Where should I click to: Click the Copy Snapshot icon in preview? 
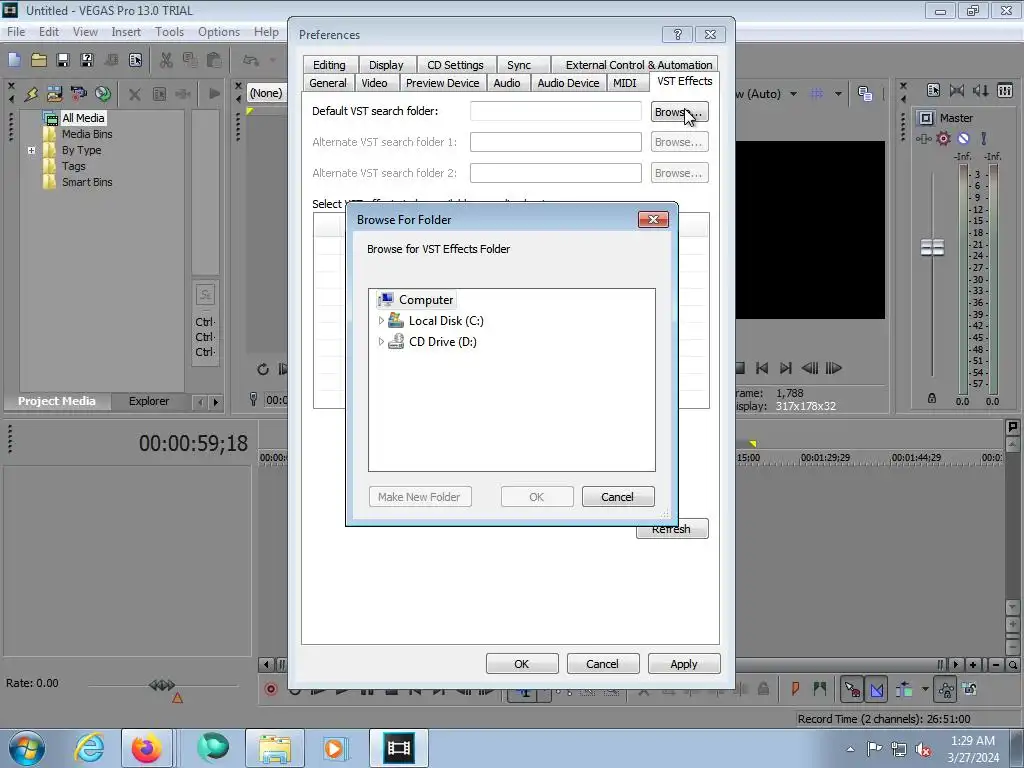tap(865, 94)
